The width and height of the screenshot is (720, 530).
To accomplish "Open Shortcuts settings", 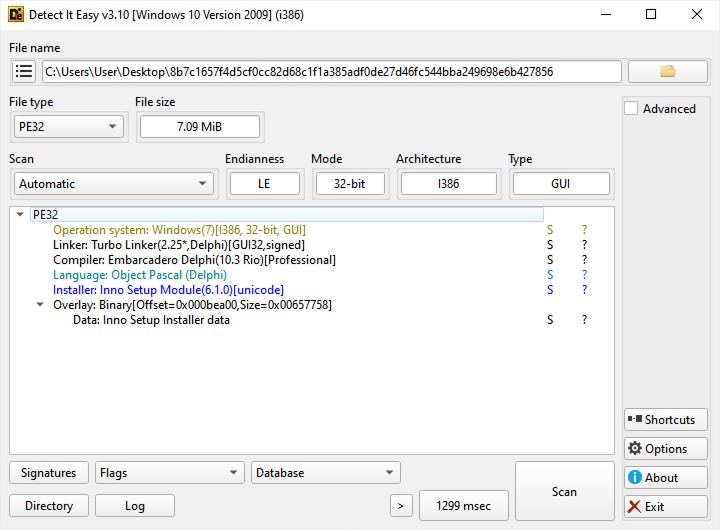I will click(x=665, y=420).
